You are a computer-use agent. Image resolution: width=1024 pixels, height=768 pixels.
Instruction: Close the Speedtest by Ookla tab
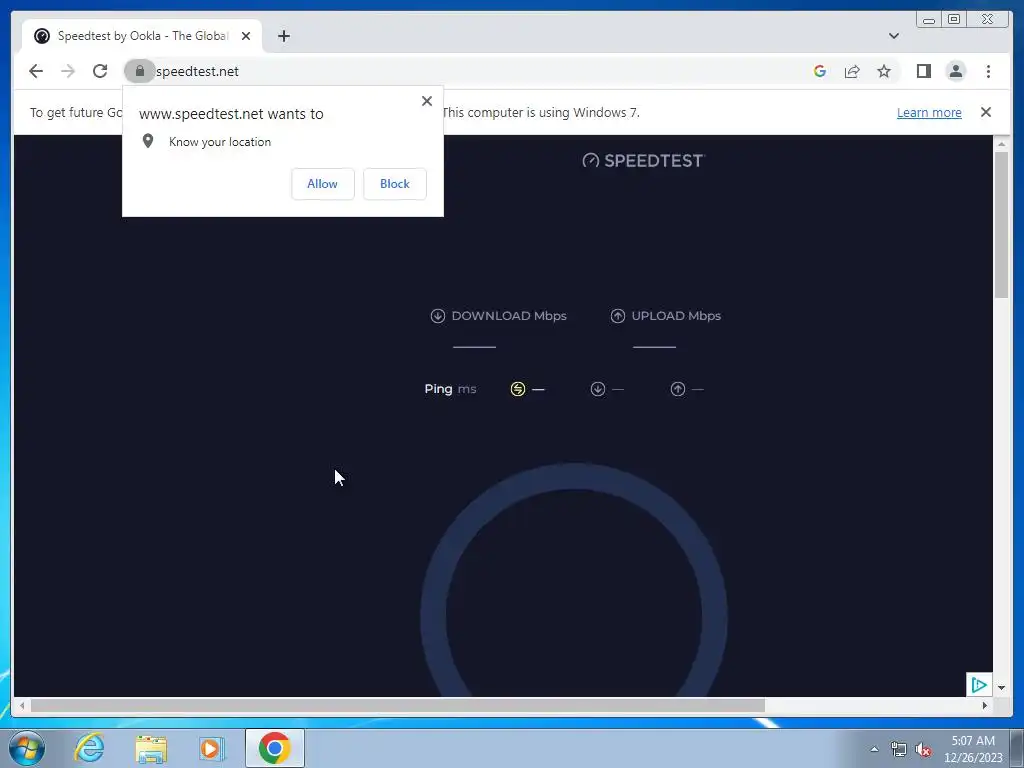(x=246, y=36)
